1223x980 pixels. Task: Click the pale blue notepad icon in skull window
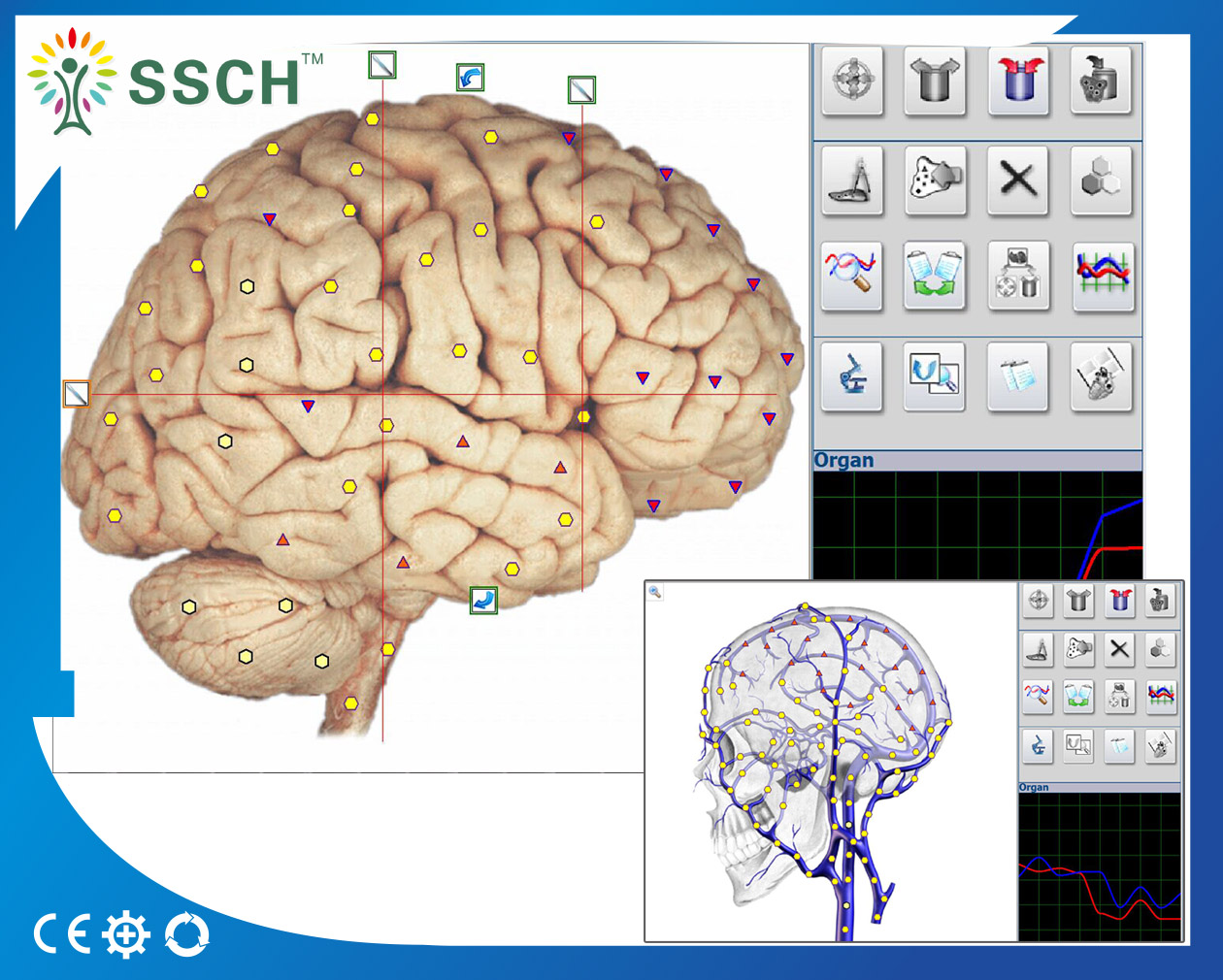pyautogui.click(x=1120, y=746)
